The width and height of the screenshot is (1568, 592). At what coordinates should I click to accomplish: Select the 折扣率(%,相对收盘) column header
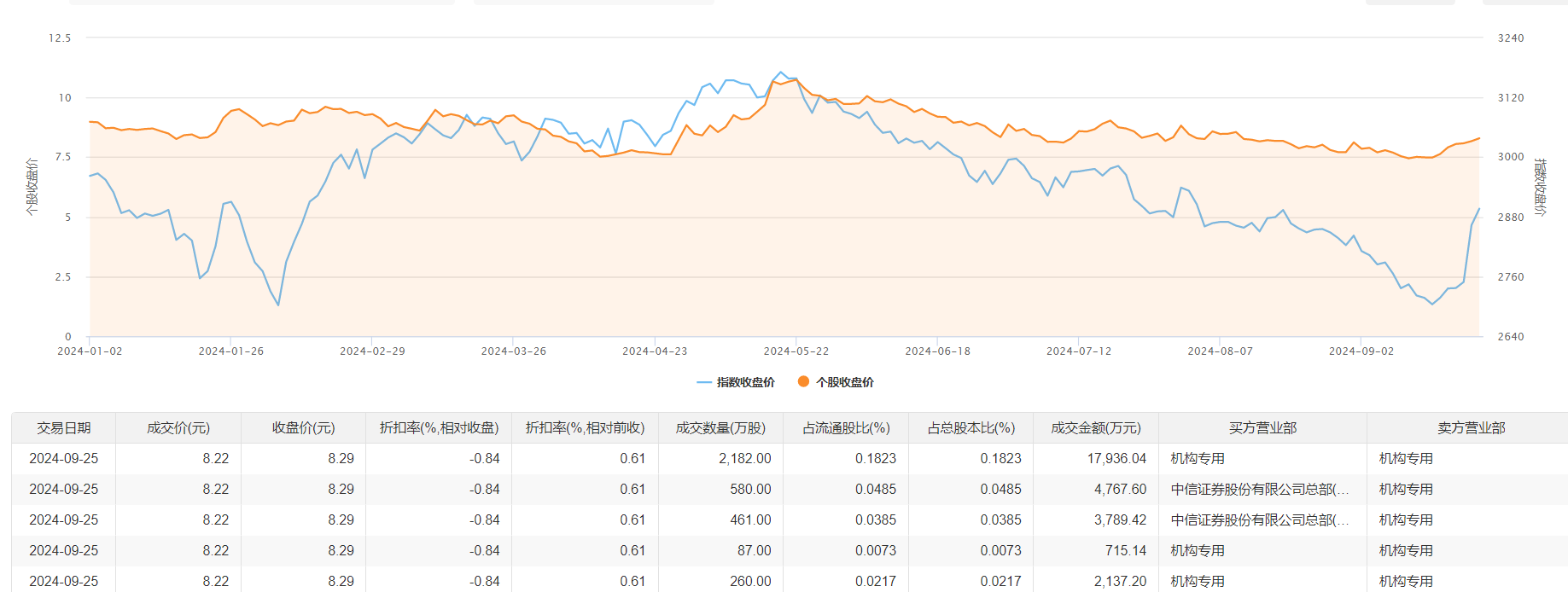tap(439, 428)
